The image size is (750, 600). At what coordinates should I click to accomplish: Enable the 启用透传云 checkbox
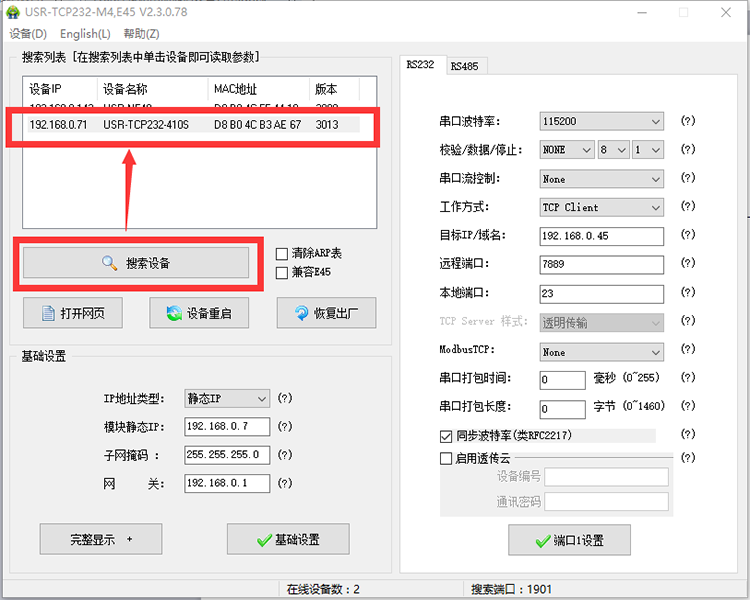coord(446,458)
